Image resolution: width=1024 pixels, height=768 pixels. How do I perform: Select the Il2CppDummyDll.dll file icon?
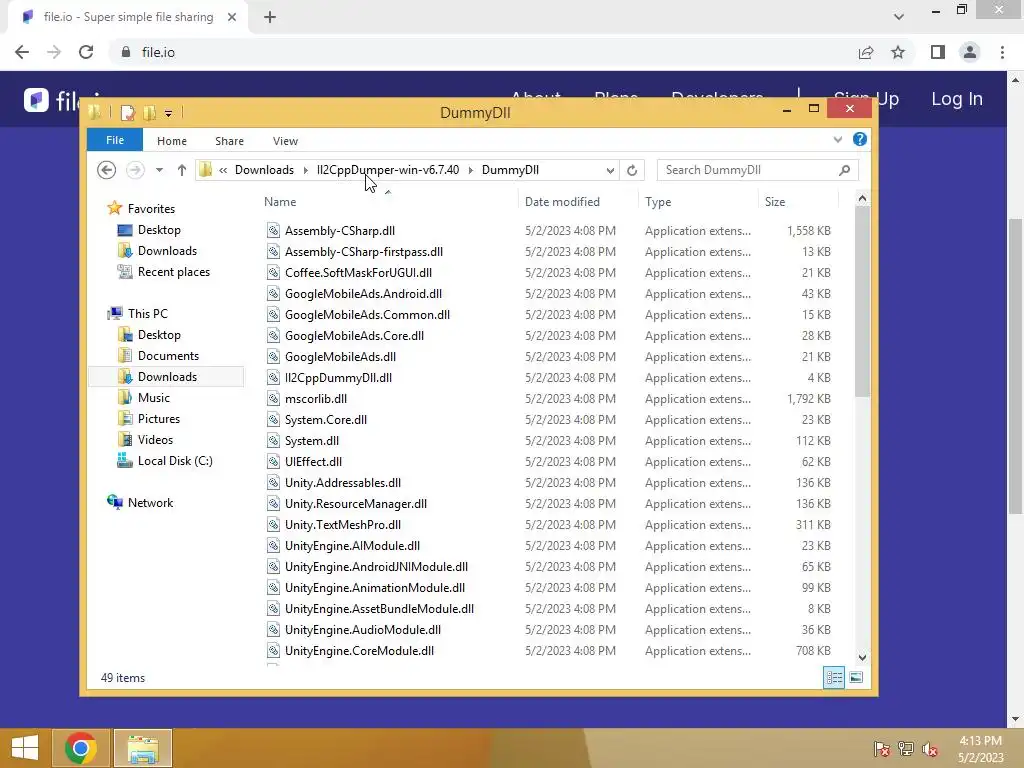click(274, 377)
